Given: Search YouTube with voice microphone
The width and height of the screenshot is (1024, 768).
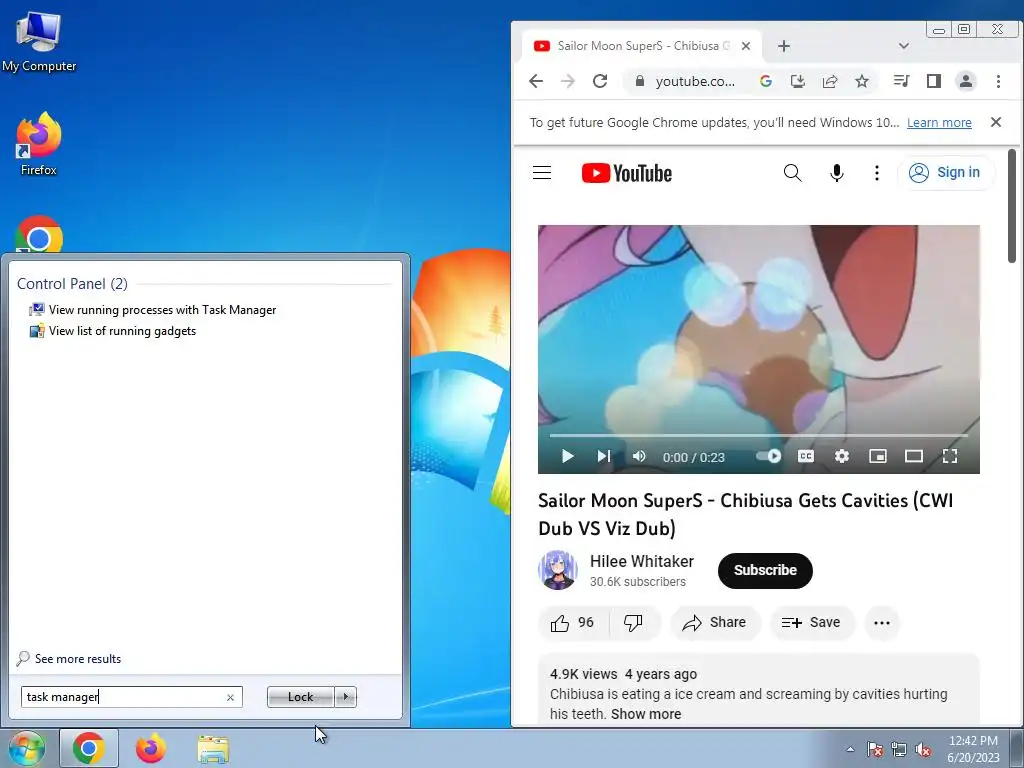Looking at the screenshot, I should coord(837,172).
